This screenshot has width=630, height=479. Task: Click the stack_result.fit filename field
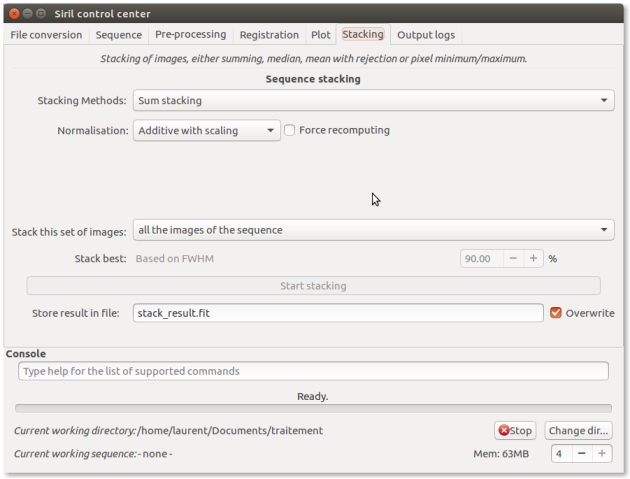coord(337,313)
